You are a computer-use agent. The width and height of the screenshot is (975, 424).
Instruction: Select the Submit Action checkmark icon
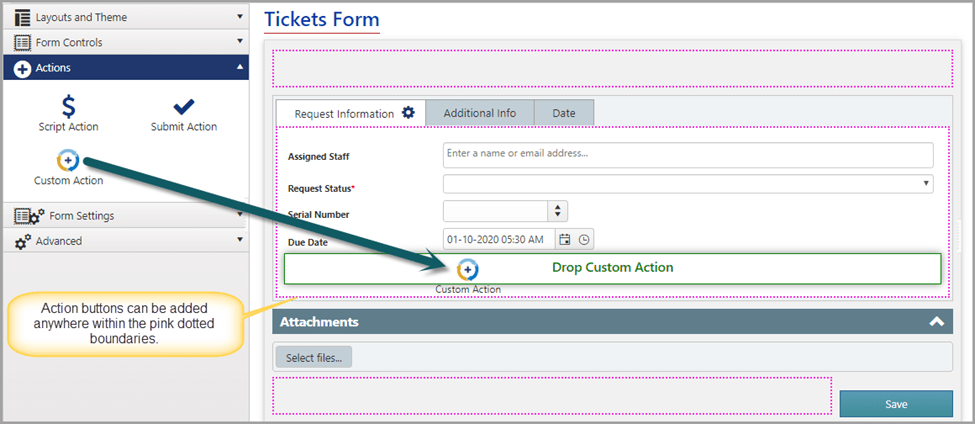183,107
